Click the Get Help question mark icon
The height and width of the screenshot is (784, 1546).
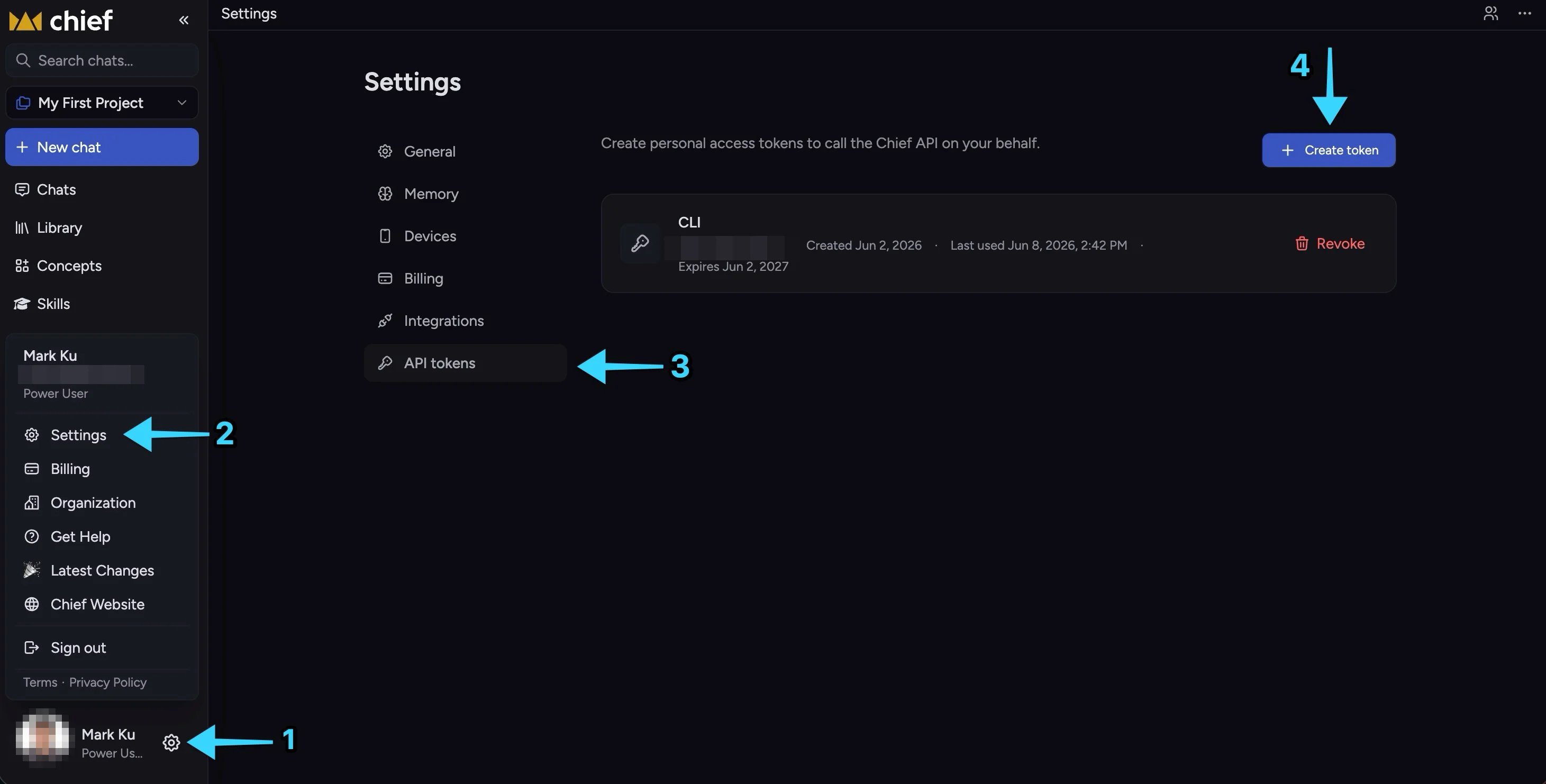32,536
